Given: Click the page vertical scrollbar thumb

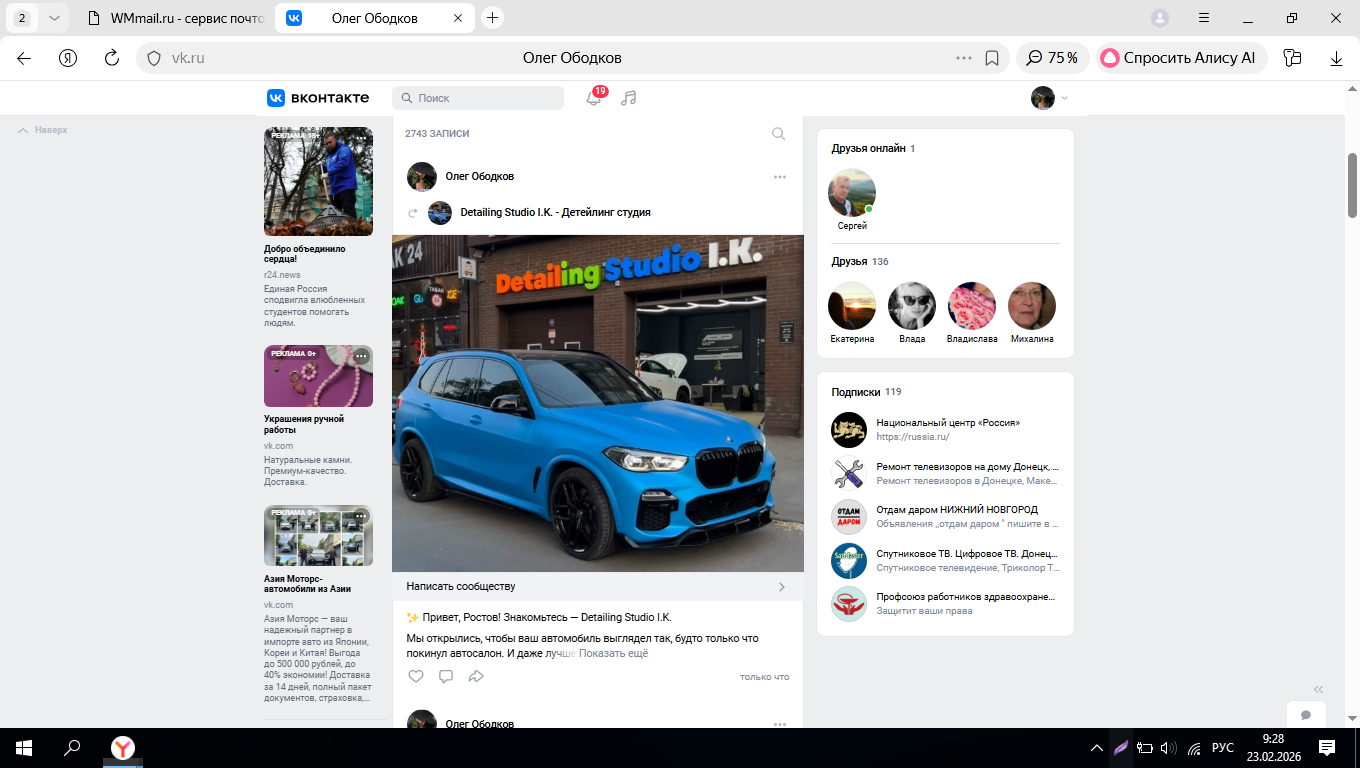Looking at the screenshot, I should pyautogui.click(x=1353, y=185).
